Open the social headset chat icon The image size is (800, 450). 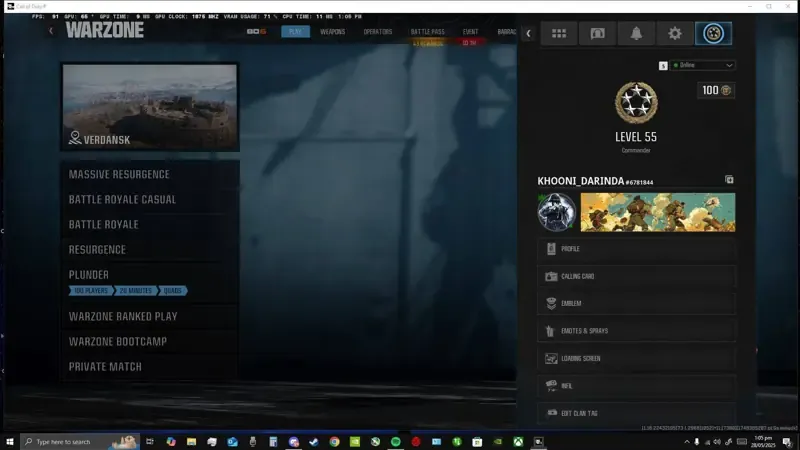597,34
